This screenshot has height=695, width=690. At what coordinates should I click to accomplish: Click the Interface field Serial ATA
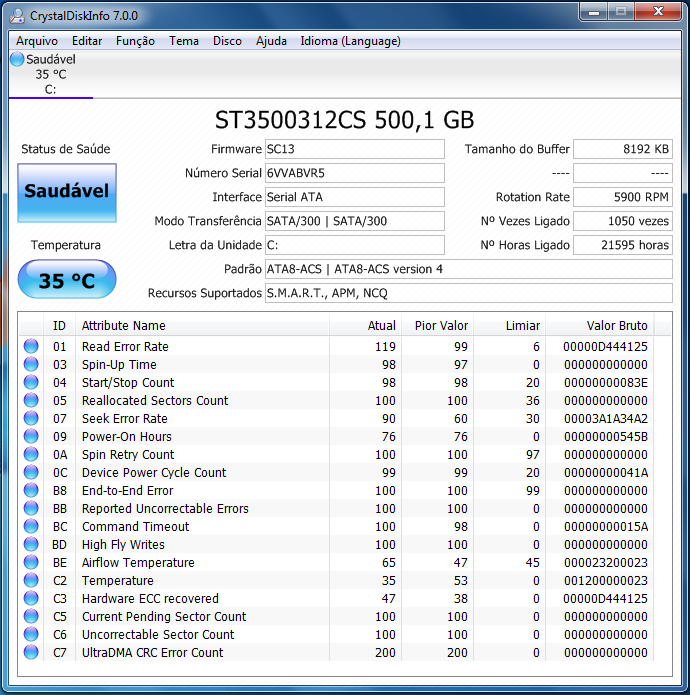355,197
